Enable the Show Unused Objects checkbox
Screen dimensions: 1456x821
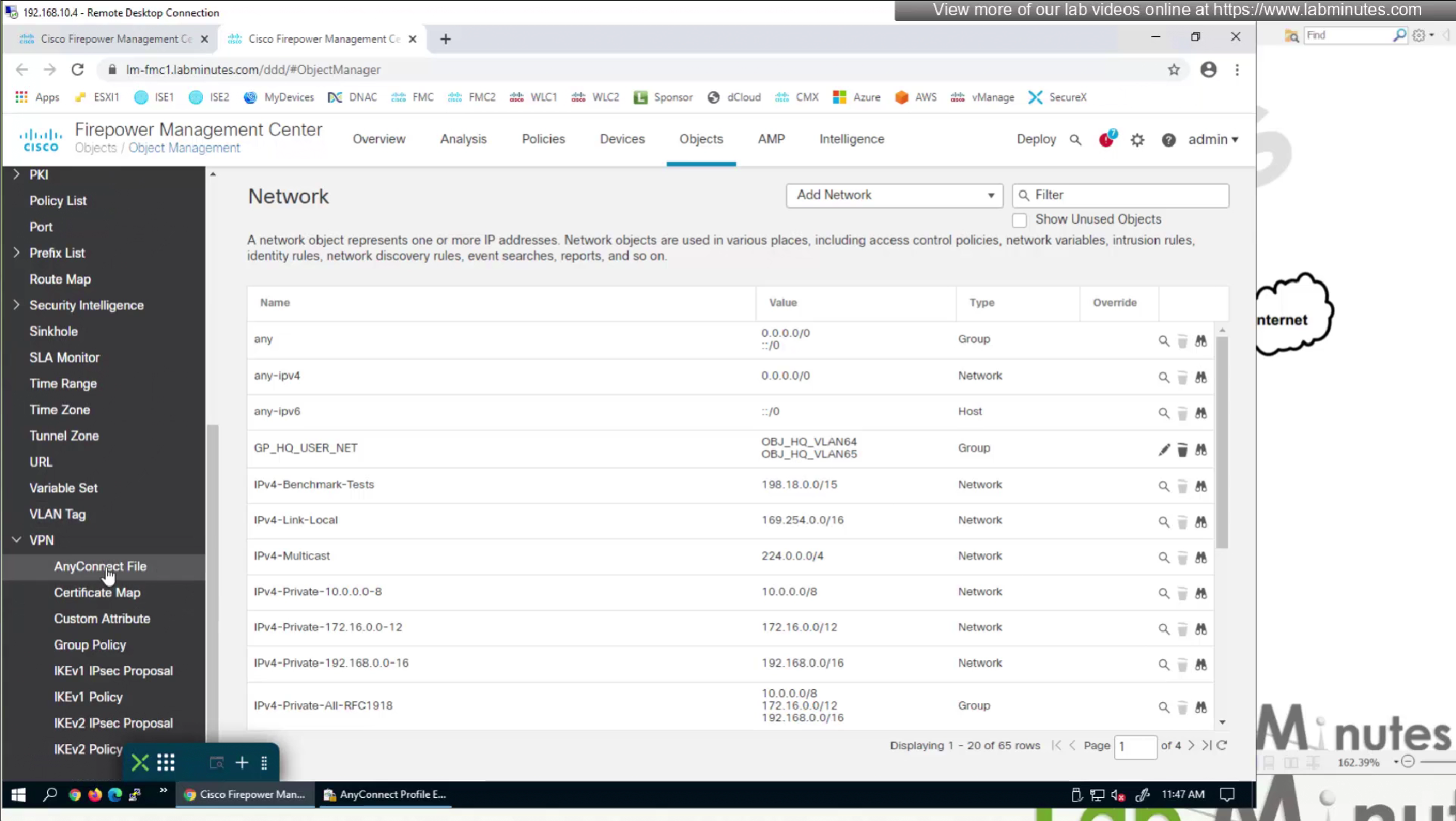tap(1019, 220)
